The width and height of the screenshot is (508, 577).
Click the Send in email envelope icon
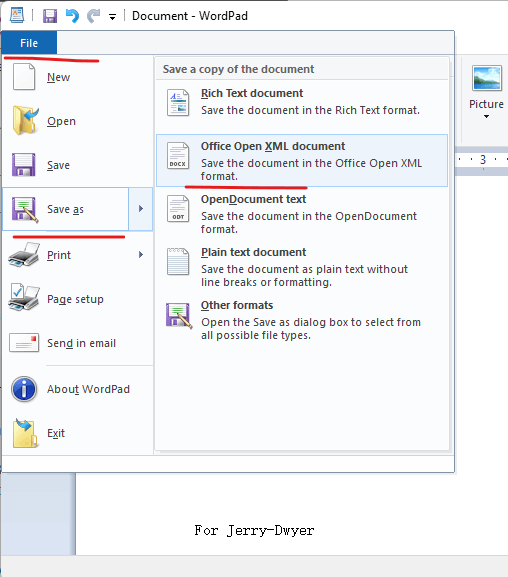(24, 343)
